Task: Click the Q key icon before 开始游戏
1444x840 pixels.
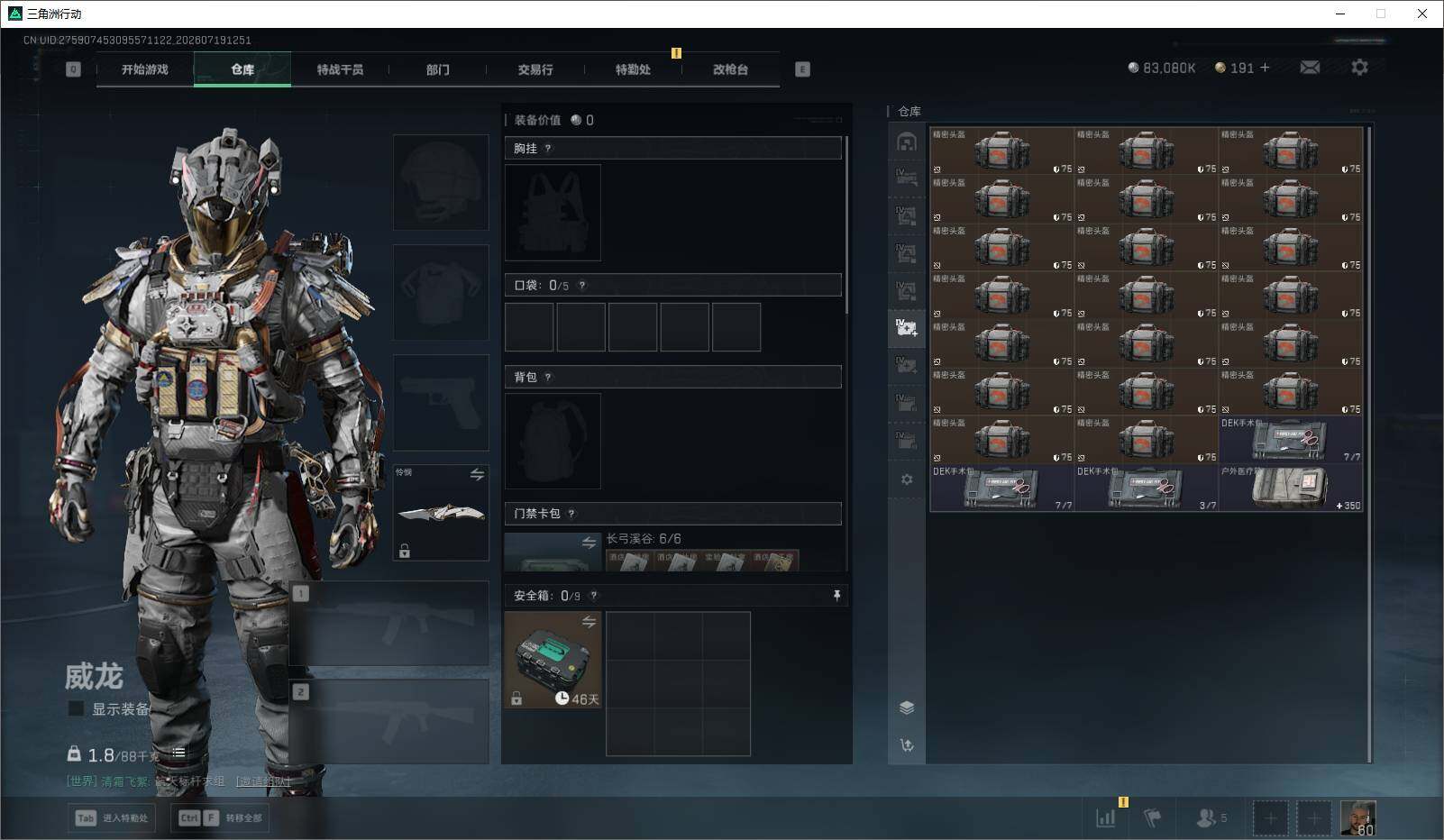Action: coord(73,69)
